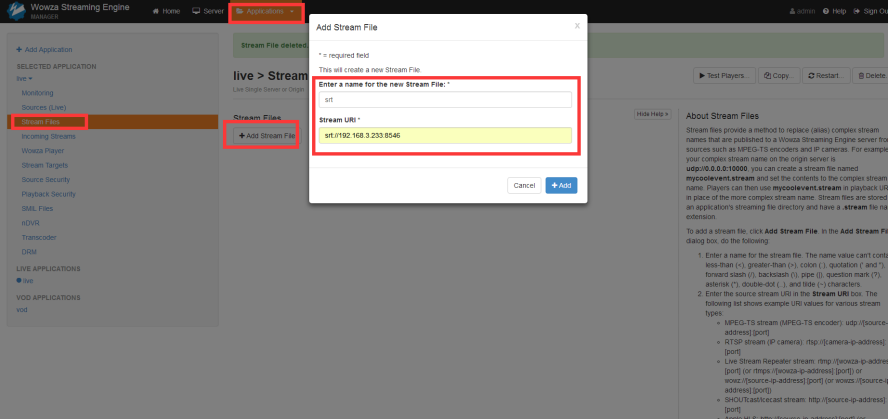
Task: Click the Home house icon in navbar
Action: point(155,11)
